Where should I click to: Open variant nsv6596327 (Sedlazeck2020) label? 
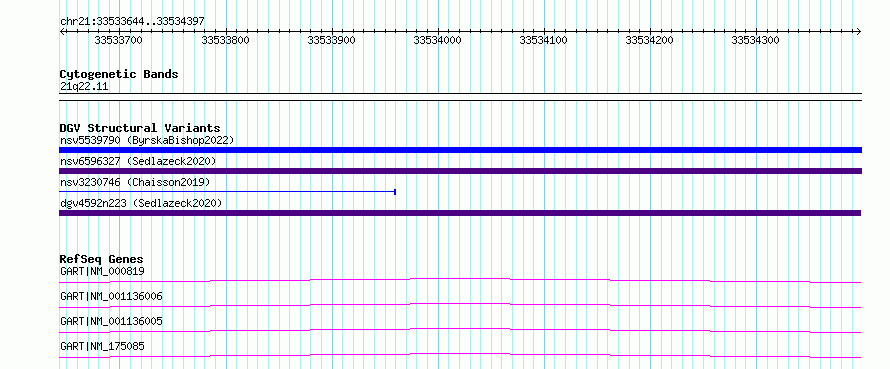[x=138, y=161]
